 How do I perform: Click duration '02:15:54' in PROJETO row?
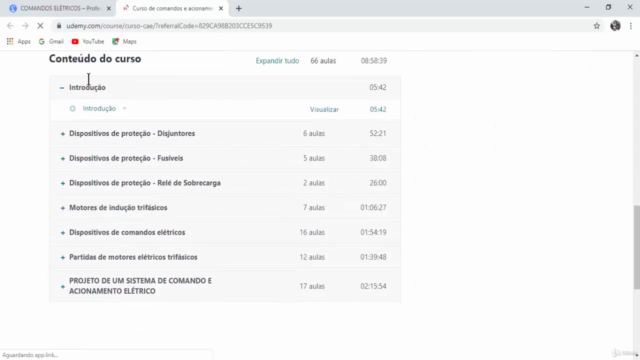click(373, 287)
